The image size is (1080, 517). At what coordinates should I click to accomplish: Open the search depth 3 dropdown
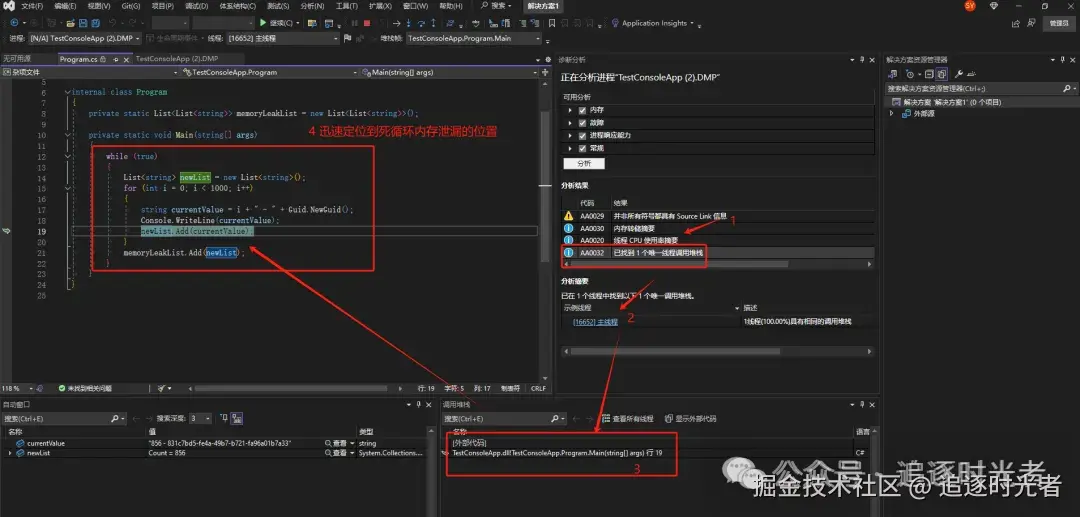(x=200, y=418)
